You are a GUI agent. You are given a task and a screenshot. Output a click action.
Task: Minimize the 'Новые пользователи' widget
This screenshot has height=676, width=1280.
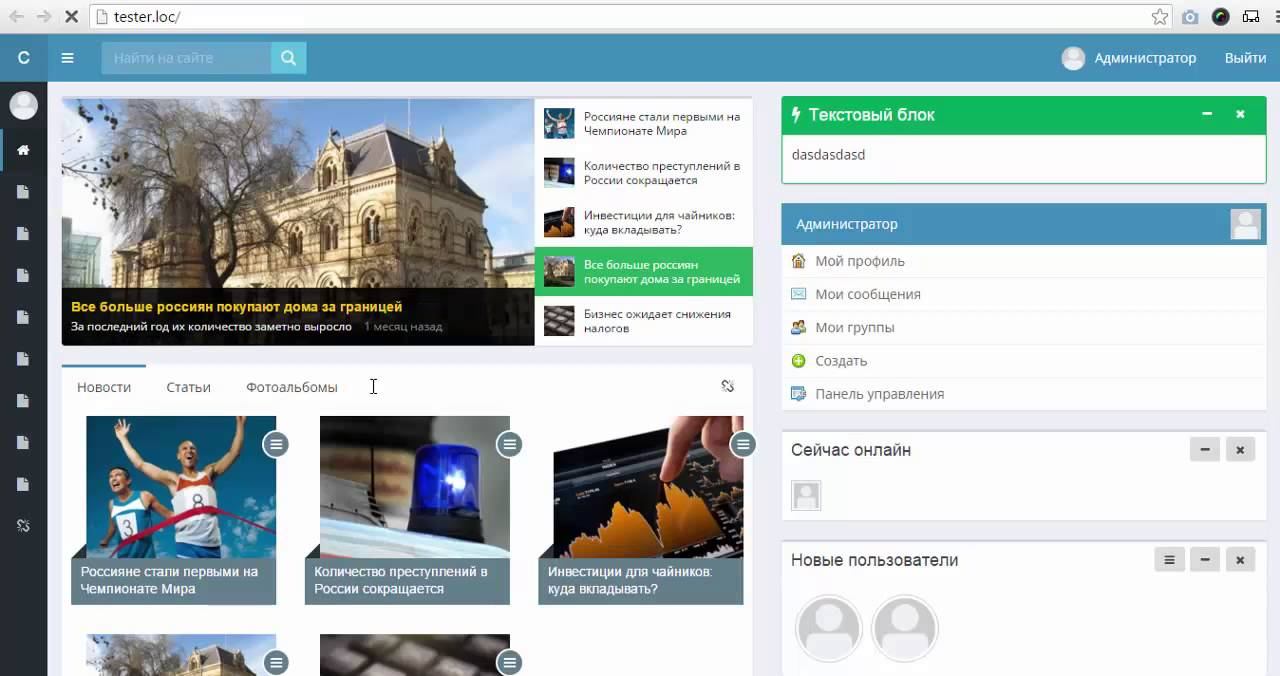tap(1205, 560)
